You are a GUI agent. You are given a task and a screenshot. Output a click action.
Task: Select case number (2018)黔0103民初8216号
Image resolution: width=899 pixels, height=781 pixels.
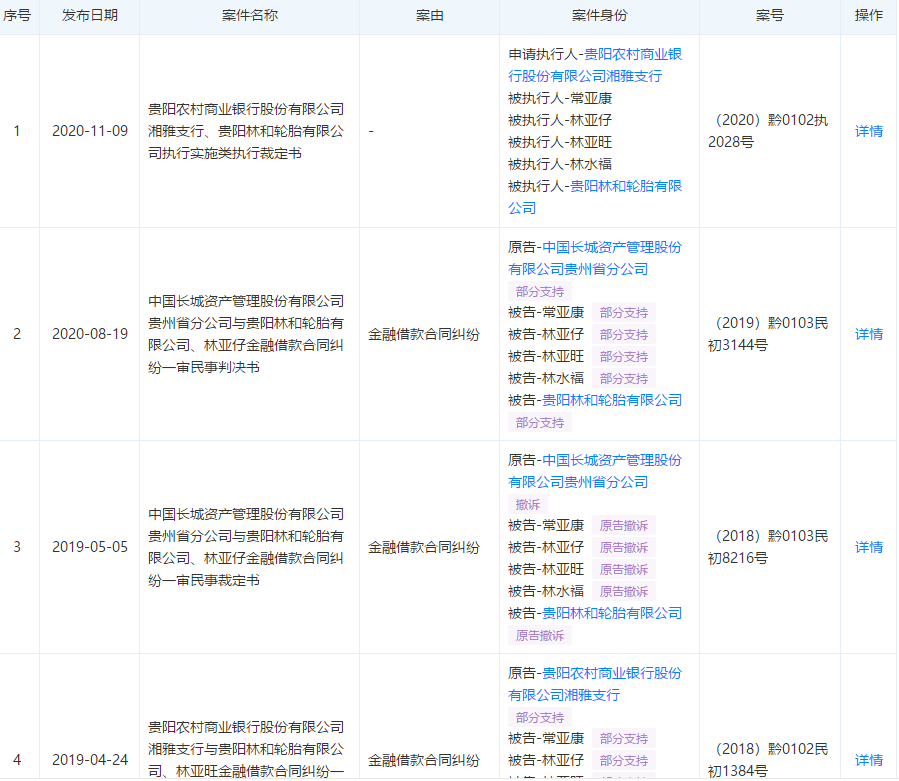pyautogui.click(x=768, y=547)
